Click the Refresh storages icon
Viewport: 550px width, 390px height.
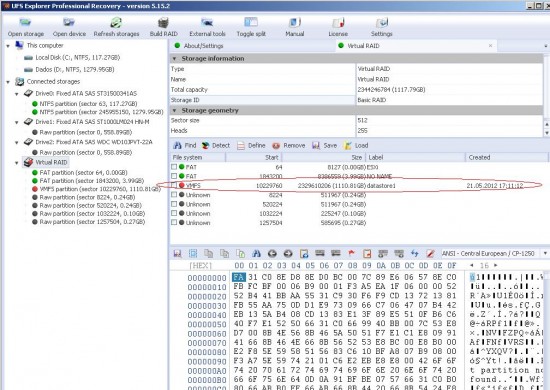pos(116,23)
